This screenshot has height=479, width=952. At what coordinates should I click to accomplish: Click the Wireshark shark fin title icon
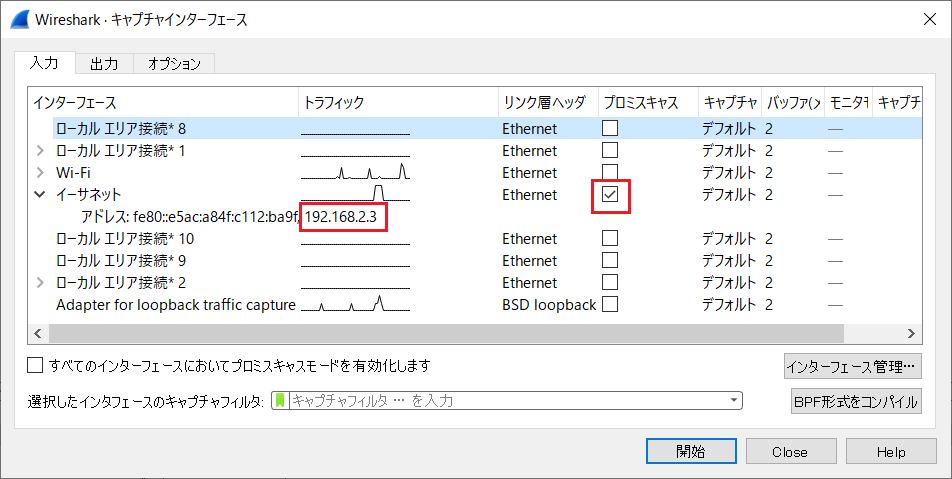point(19,19)
